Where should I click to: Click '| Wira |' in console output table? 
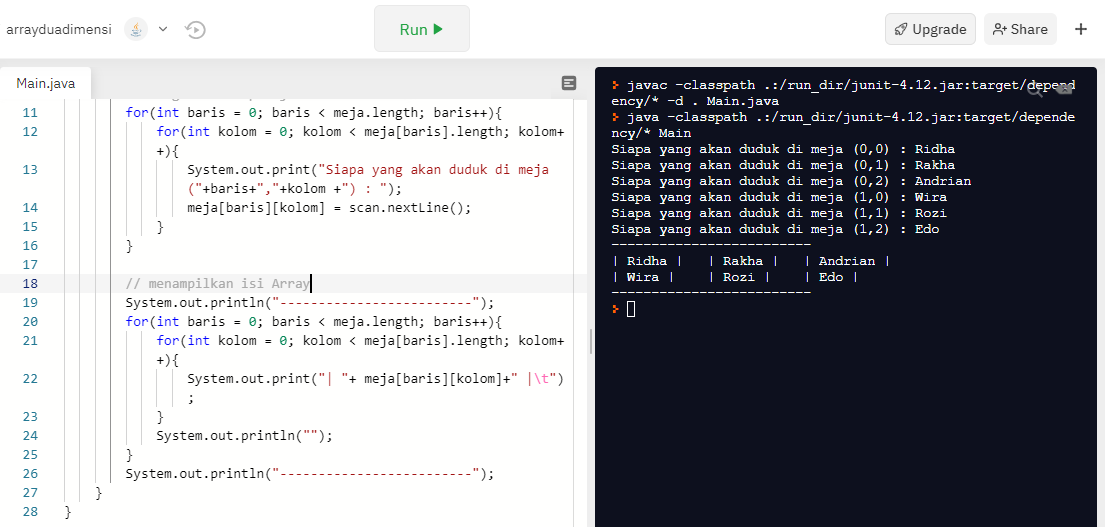pos(643,278)
